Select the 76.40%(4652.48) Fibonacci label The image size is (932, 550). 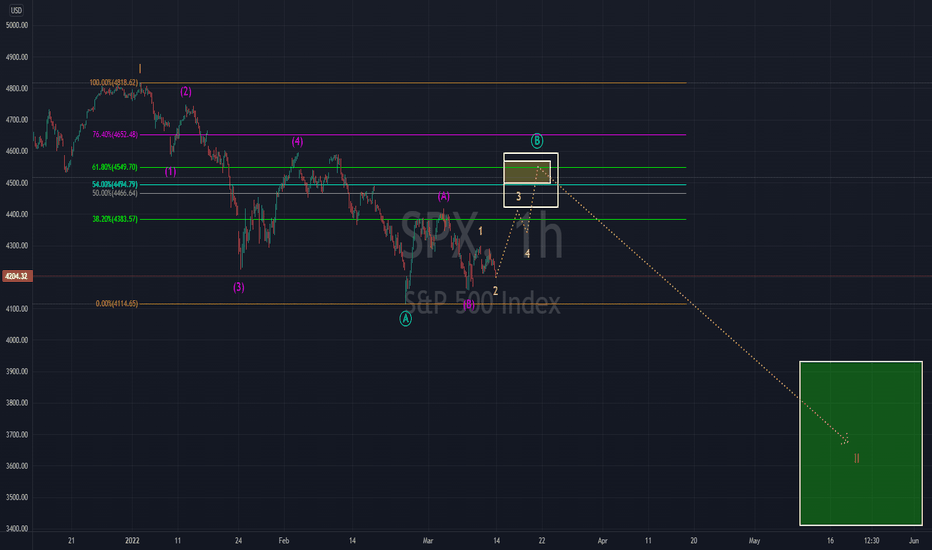click(115, 135)
